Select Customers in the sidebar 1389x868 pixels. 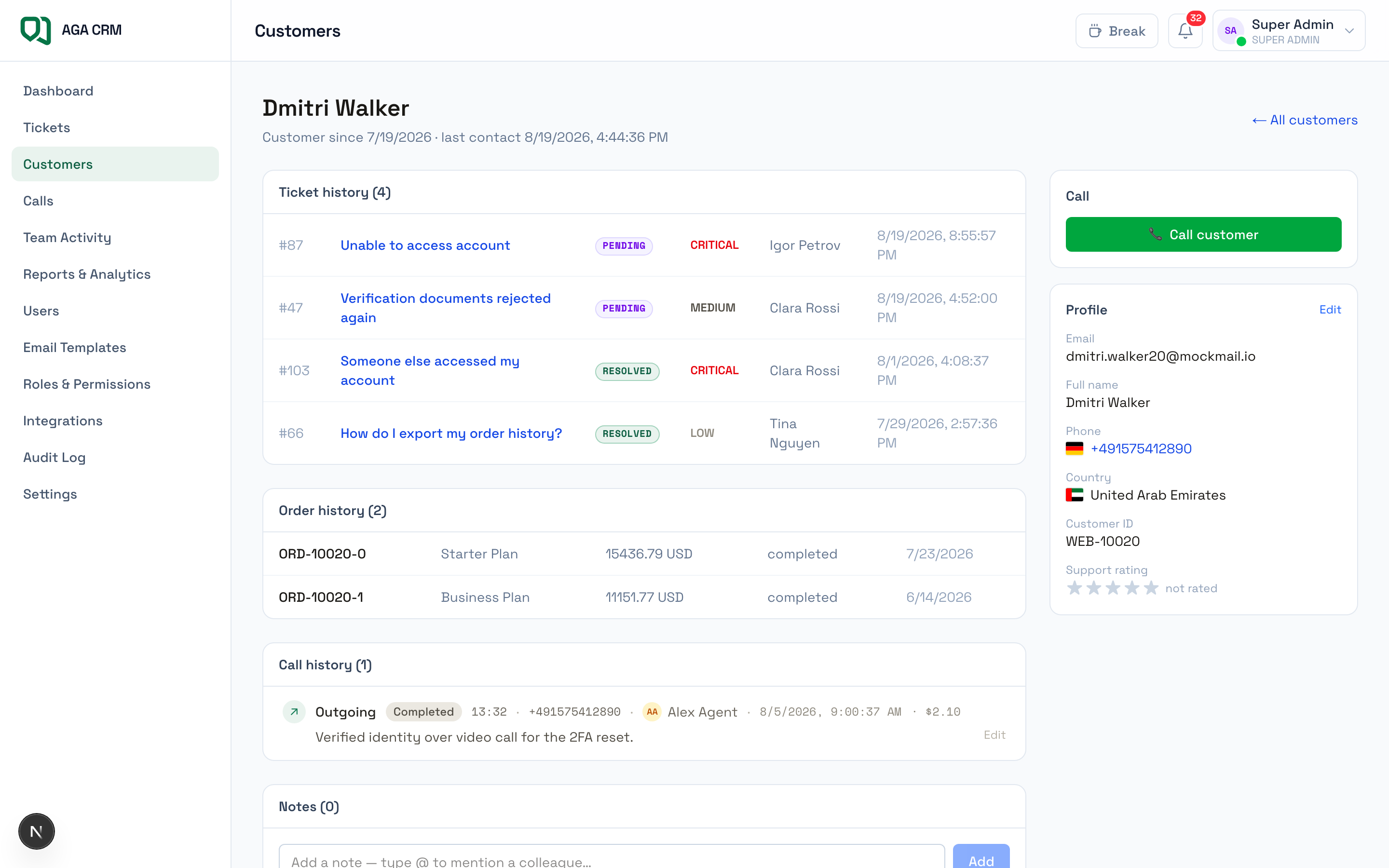tap(115, 164)
